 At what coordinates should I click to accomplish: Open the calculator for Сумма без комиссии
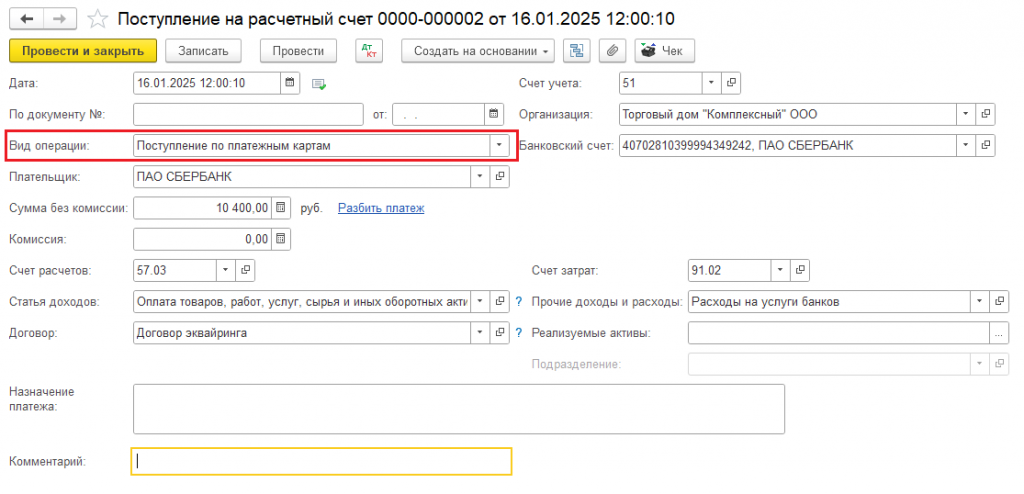pyautogui.click(x=280, y=208)
